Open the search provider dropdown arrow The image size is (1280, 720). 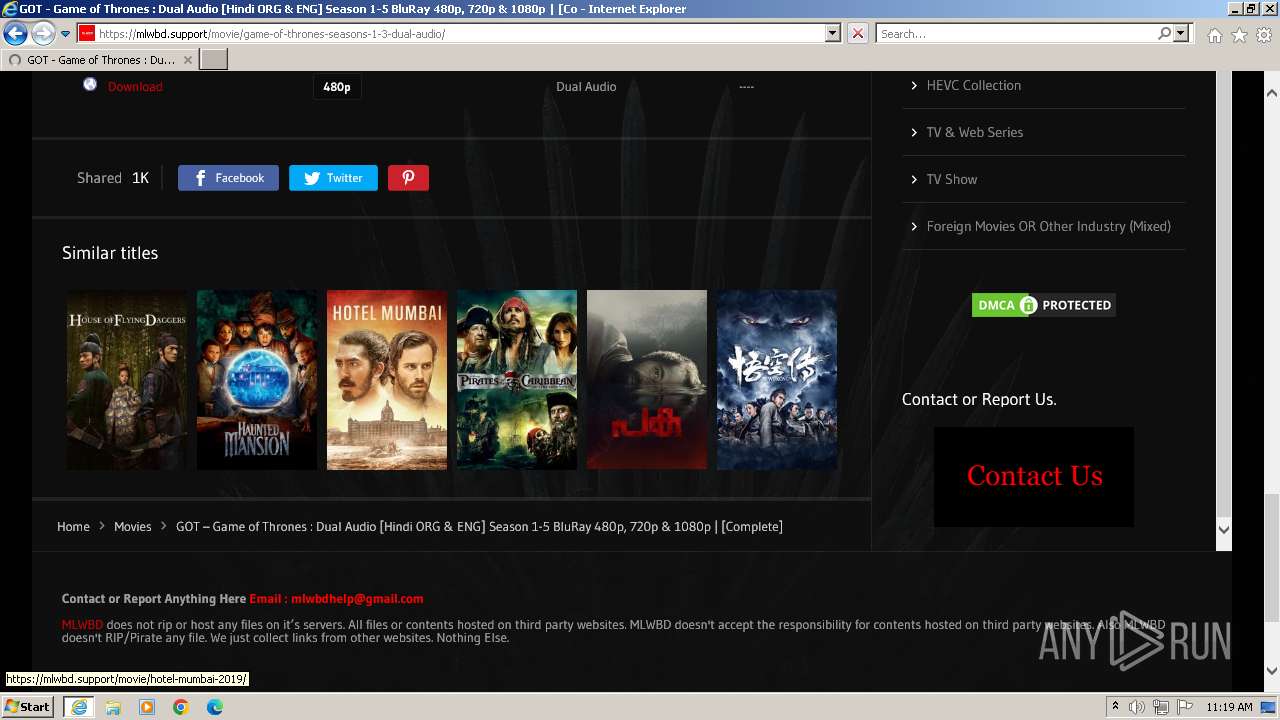coord(1181,34)
